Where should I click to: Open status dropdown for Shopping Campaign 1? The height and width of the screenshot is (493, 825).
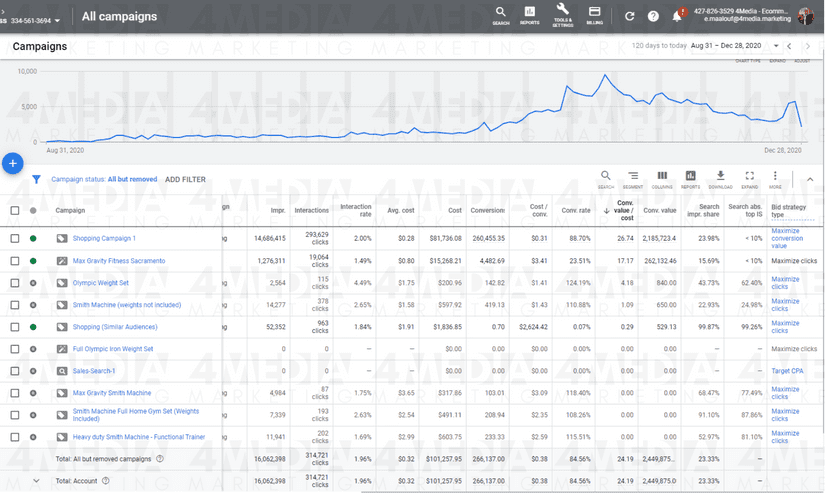coord(33,238)
